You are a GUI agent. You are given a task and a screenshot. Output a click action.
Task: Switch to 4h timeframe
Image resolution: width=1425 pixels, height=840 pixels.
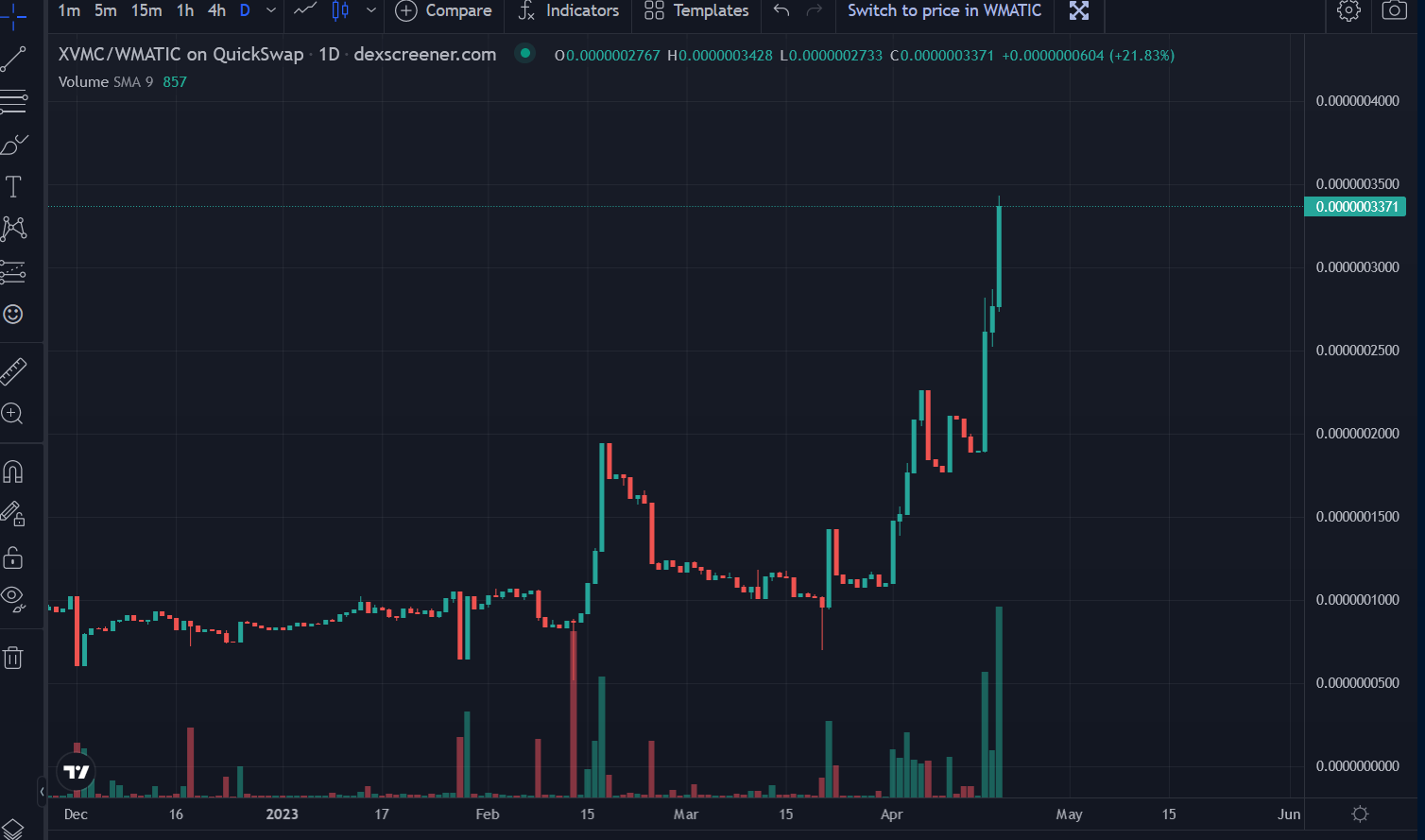(216, 10)
